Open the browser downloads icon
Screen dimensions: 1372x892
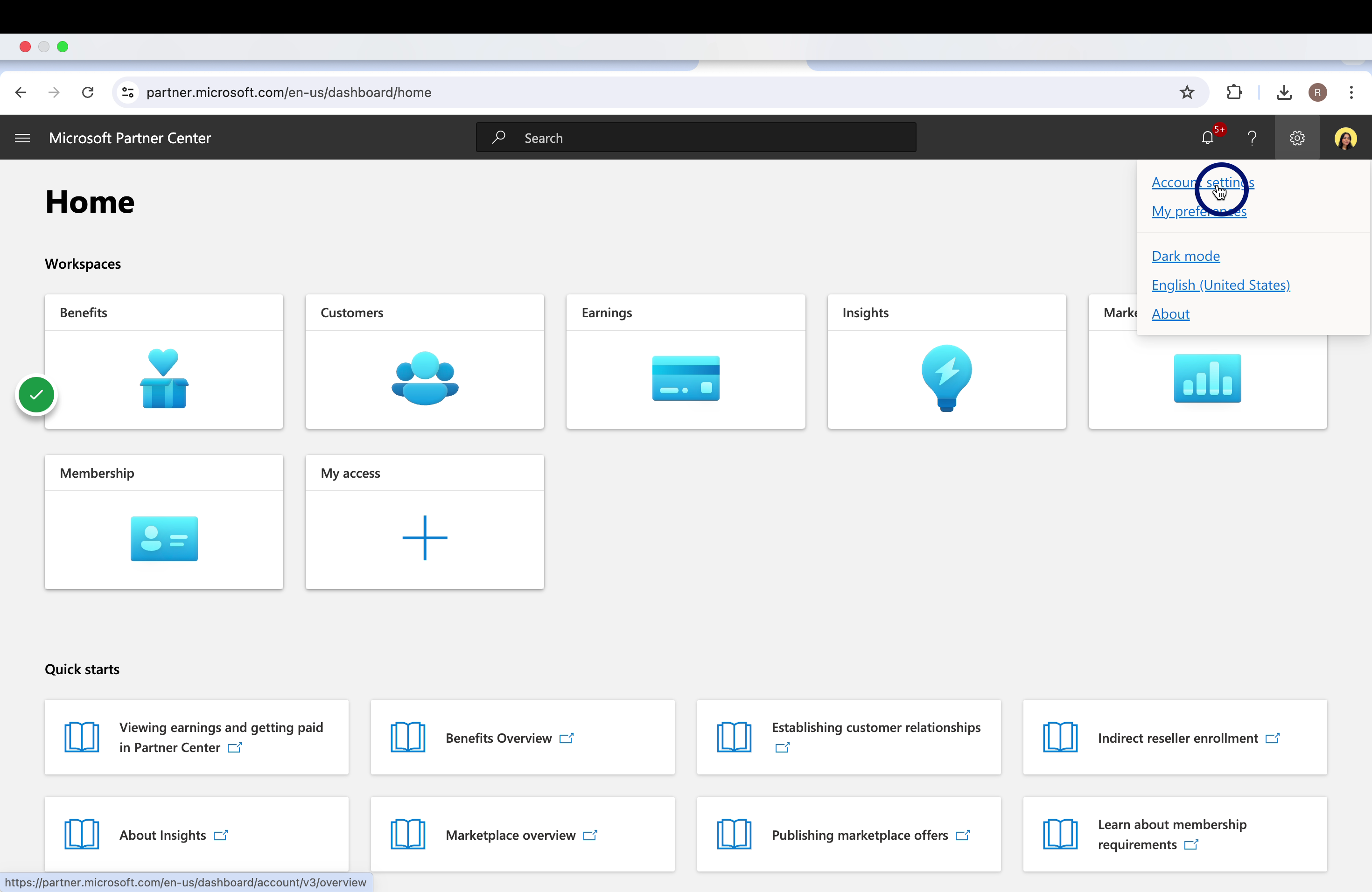coord(1284,92)
